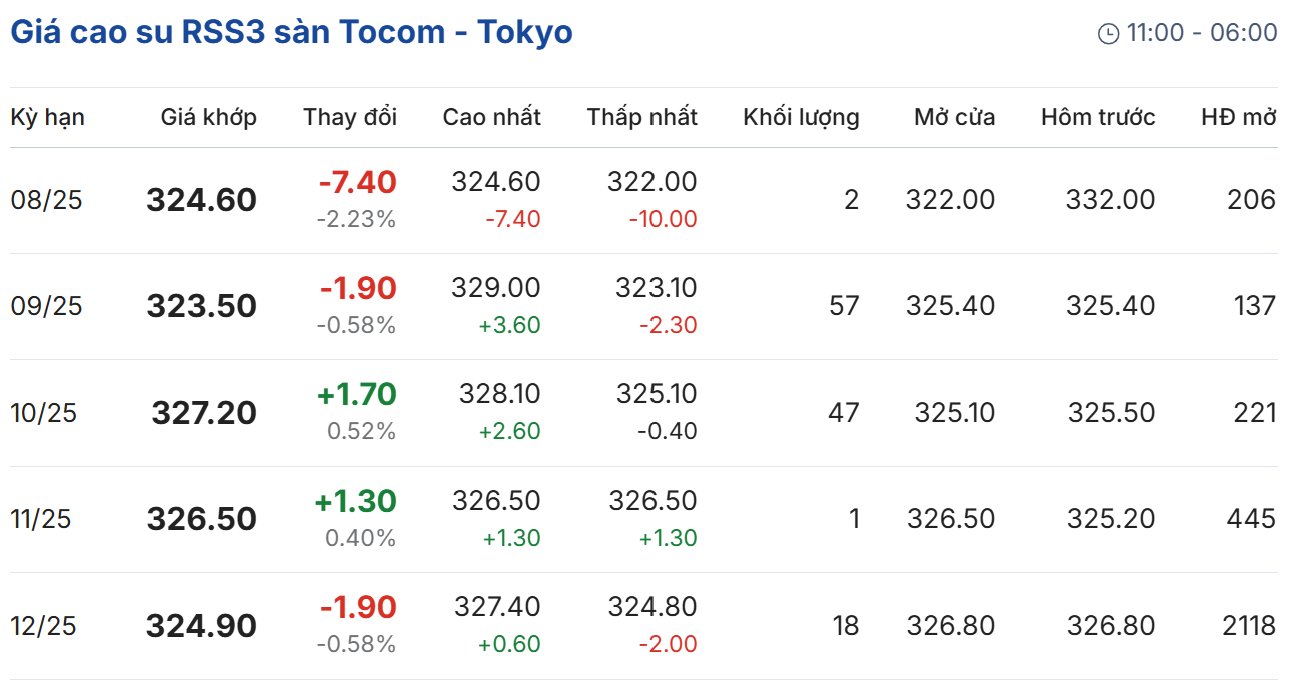Click the 09/25 contract term
The image size is (1302, 684).
pyautogui.click(x=46, y=306)
